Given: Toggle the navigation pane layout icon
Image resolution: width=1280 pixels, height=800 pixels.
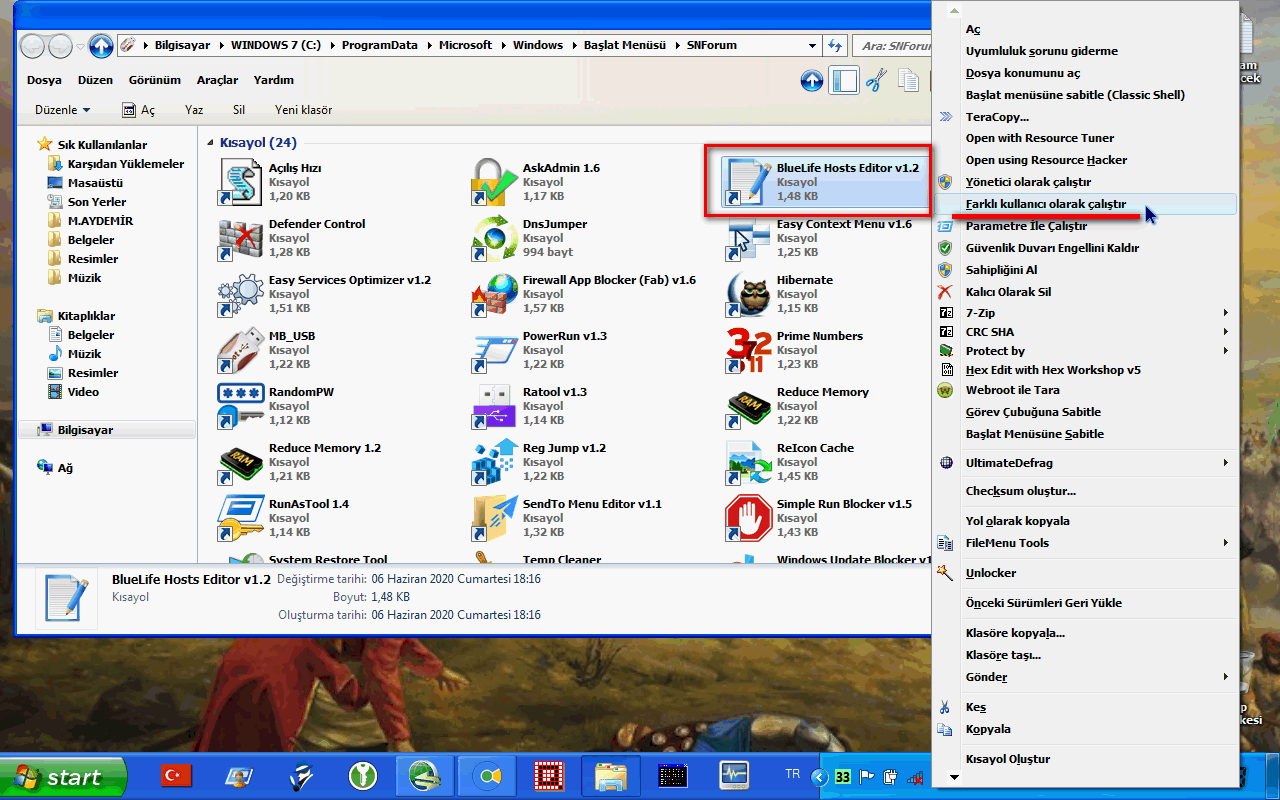Looking at the screenshot, I should (844, 81).
